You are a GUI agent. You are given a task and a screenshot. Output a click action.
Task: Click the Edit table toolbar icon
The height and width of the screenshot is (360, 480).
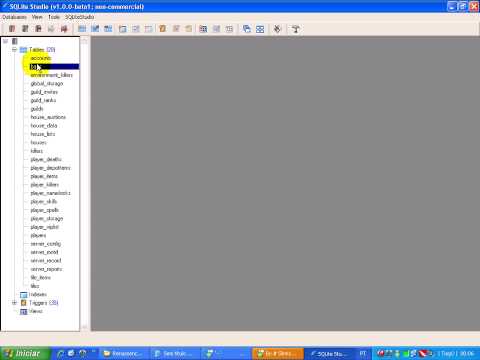point(95,29)
